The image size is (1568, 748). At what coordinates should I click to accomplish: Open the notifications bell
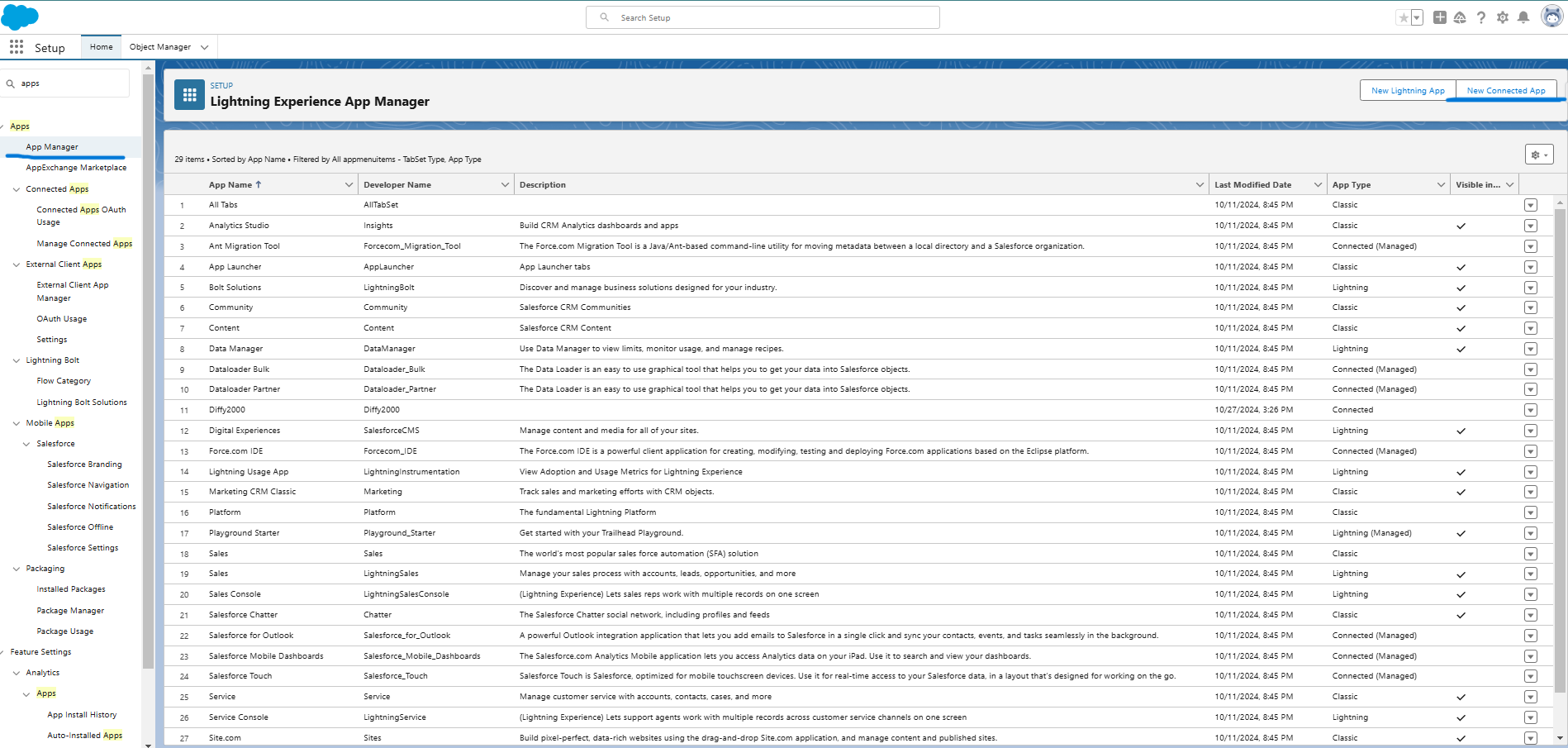coord(1523,17)
